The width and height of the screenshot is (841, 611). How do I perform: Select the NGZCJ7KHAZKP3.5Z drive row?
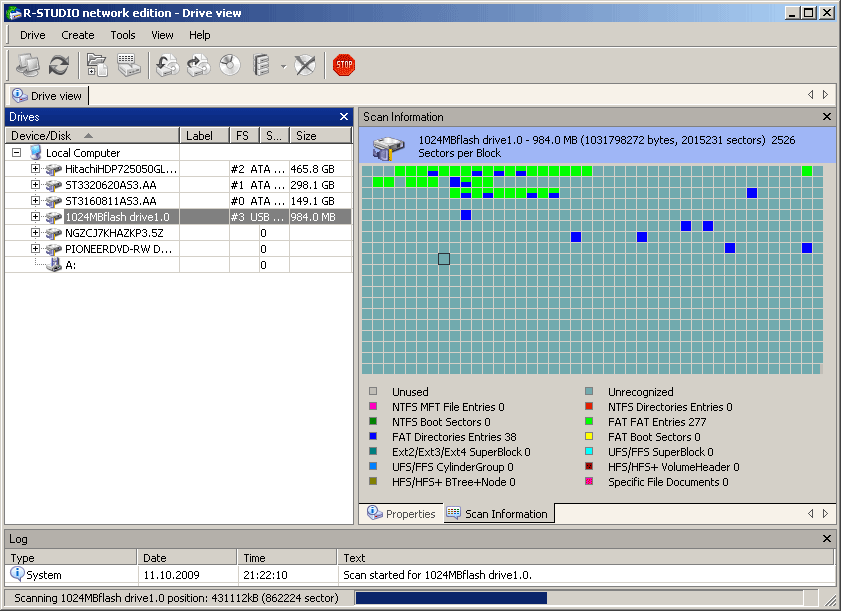pyautogui.click(x=178, y=233)
